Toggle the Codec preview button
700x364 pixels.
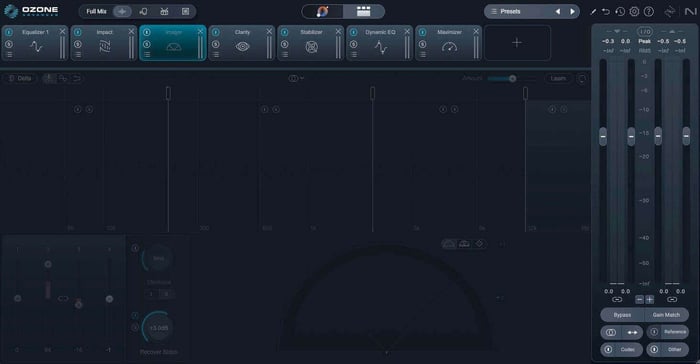click(621, 349)
